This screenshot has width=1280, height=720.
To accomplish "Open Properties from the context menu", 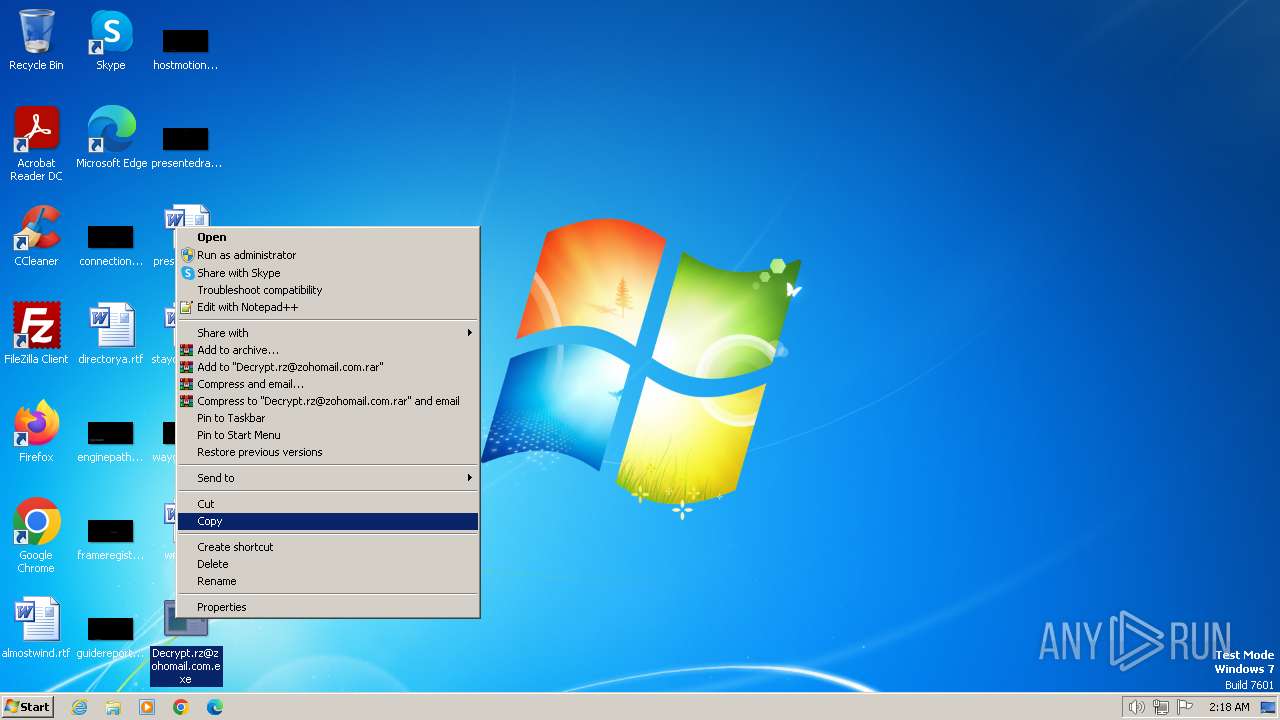I will (328, 607).
